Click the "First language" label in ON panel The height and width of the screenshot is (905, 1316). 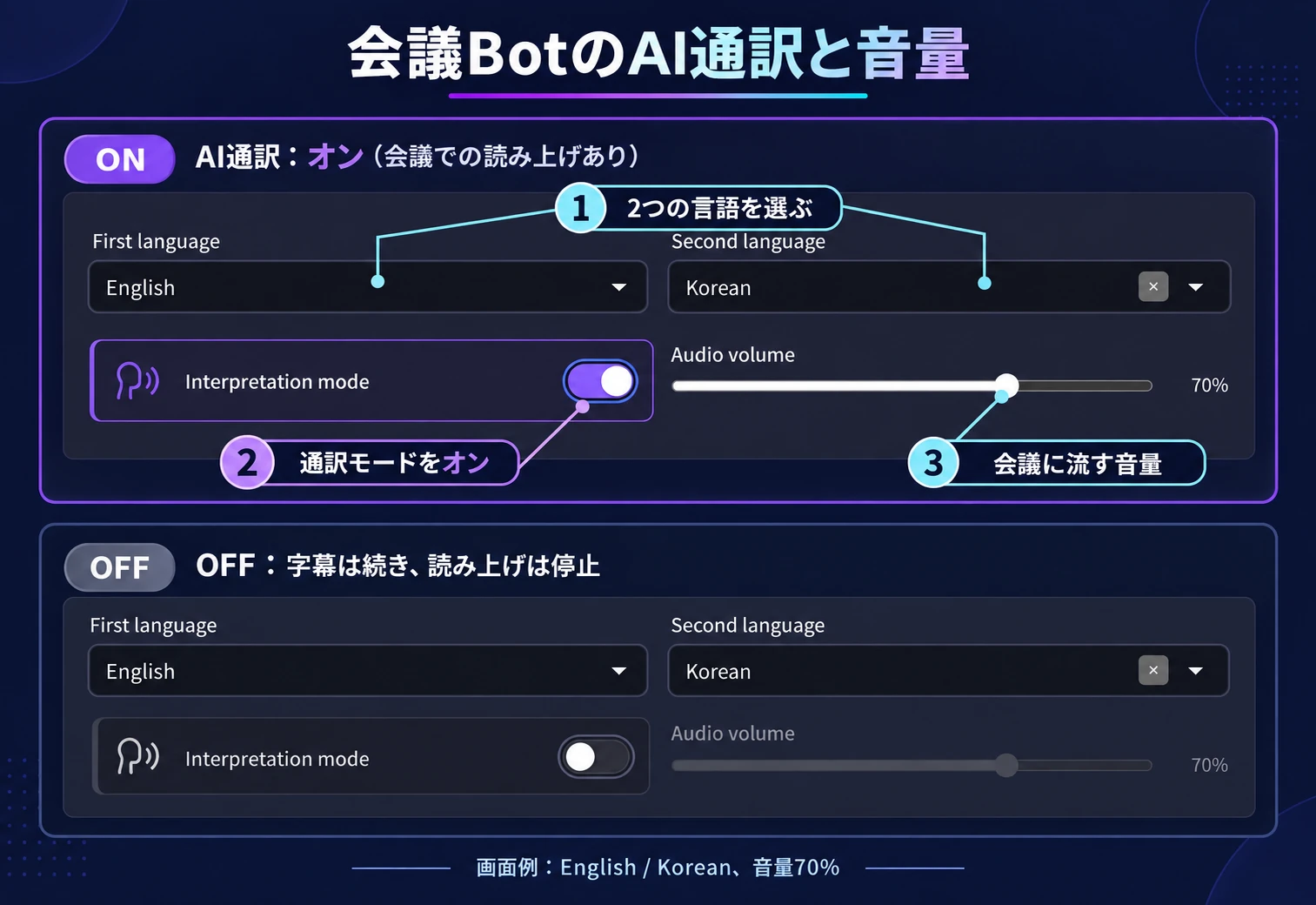[x=156, y=242]
